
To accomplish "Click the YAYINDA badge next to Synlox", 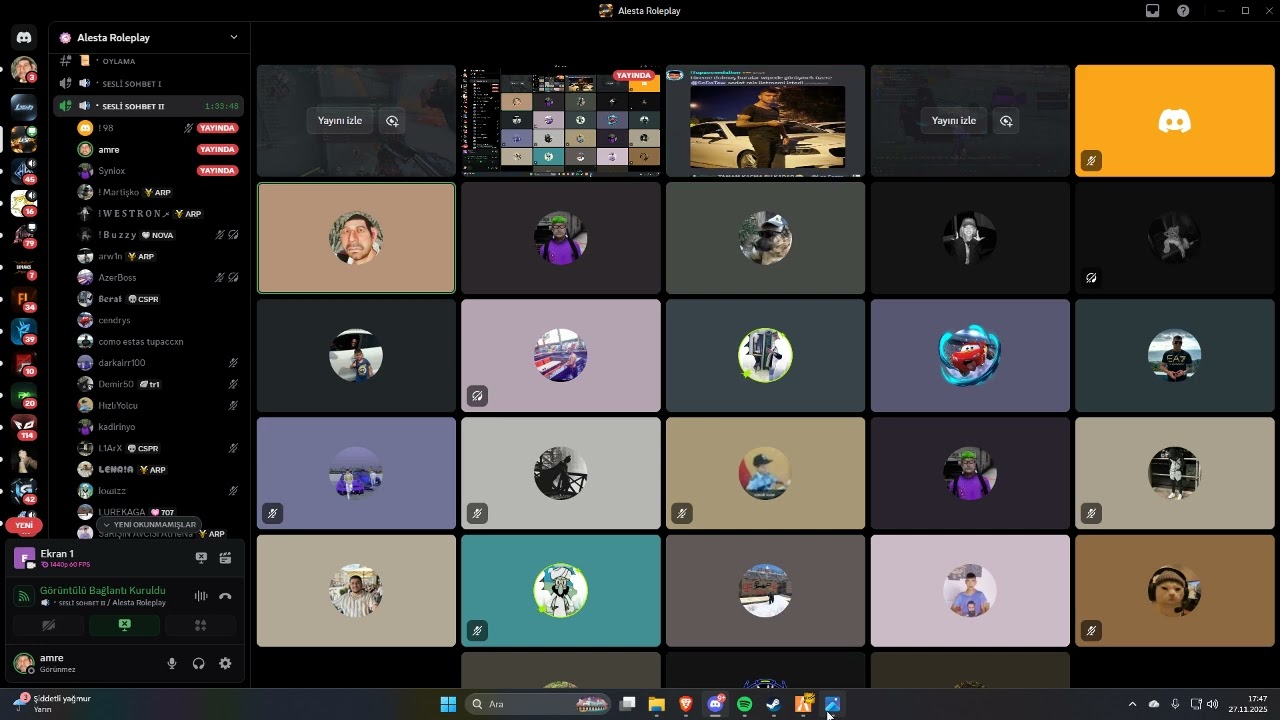I will click(217, 171).
